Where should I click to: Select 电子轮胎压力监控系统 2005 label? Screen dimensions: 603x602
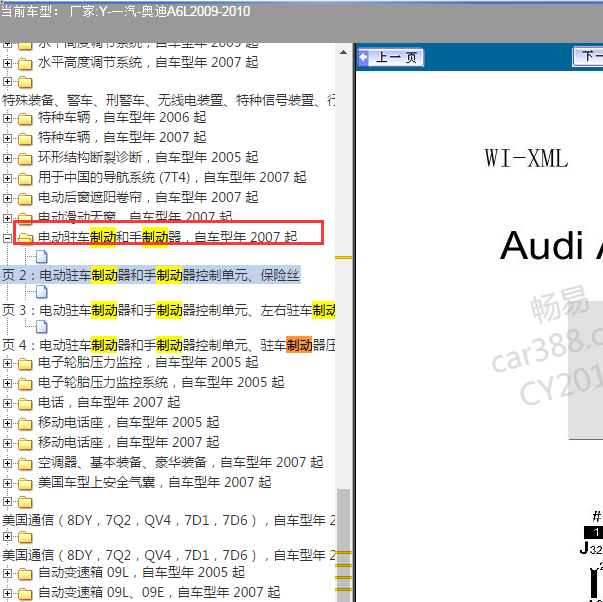(x=161, y=382)
